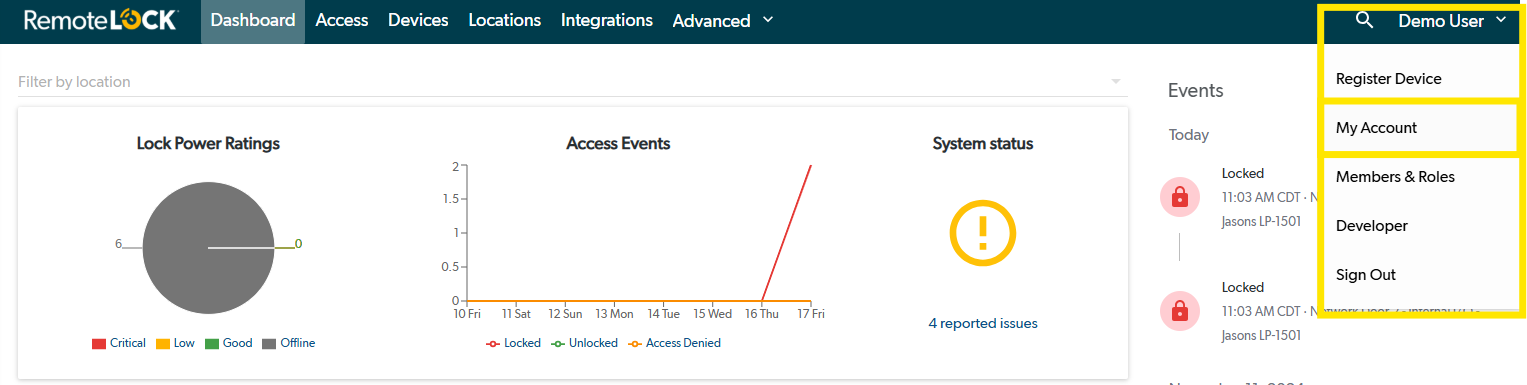Select Developer from the user menu

[1372, 225]
